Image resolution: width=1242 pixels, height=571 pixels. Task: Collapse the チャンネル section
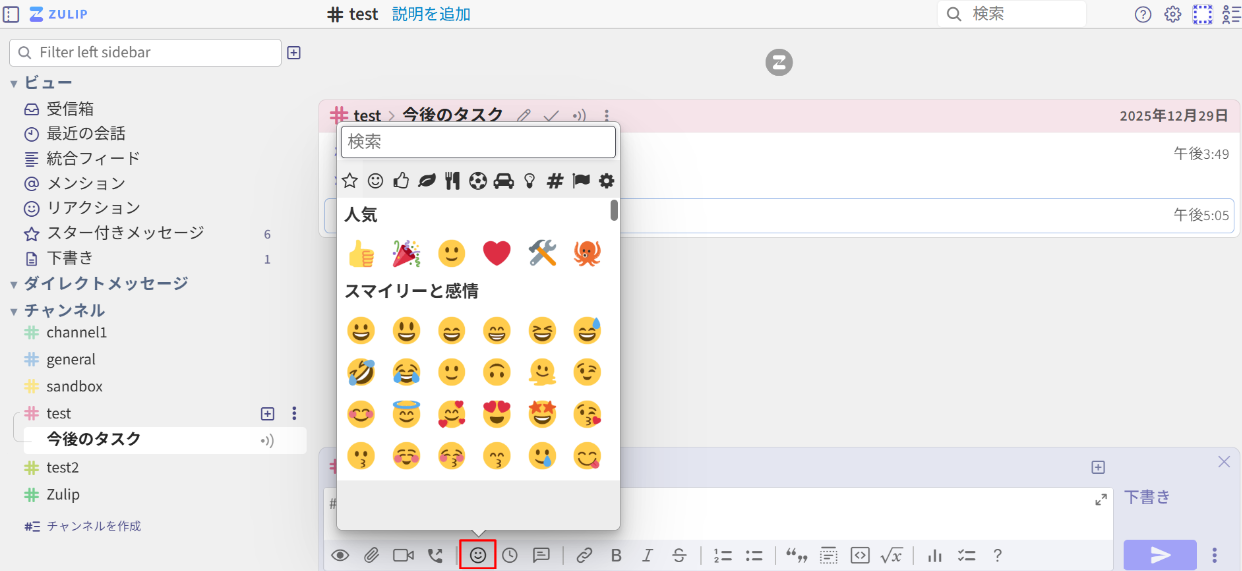pos(14,311)
